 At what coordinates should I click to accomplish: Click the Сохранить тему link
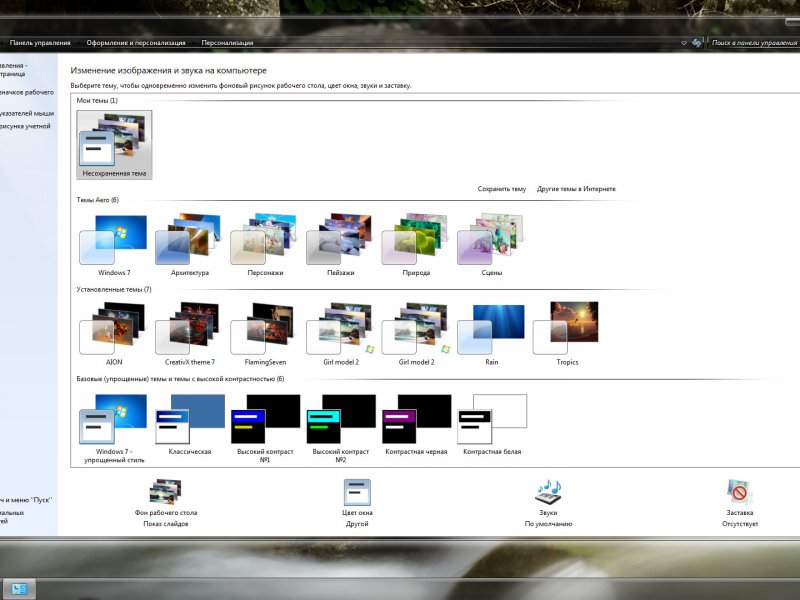pyautogui.click(x=502, y=189)
